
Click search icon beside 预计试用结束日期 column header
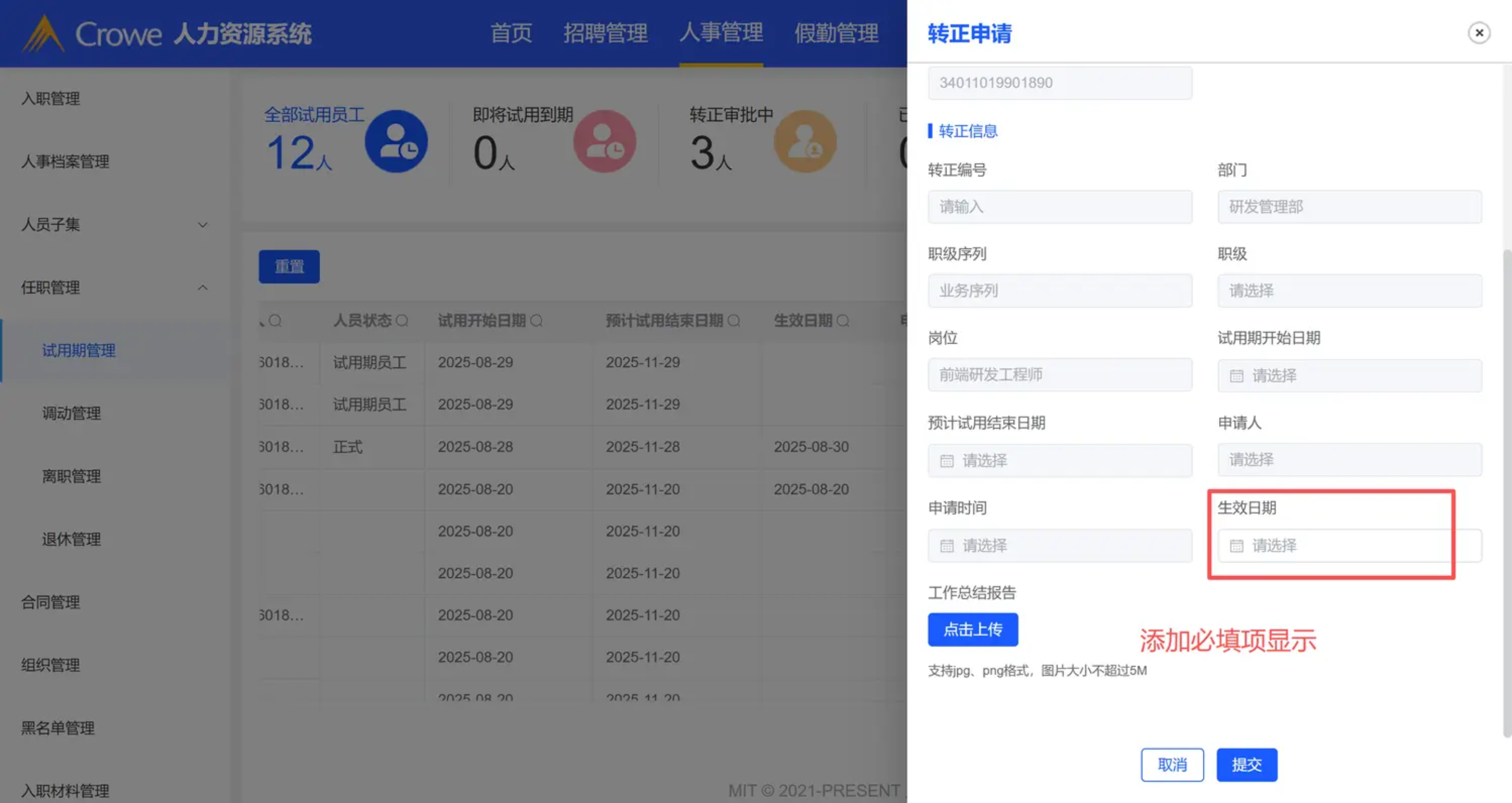pyautogui.click(x=734, y=321)
